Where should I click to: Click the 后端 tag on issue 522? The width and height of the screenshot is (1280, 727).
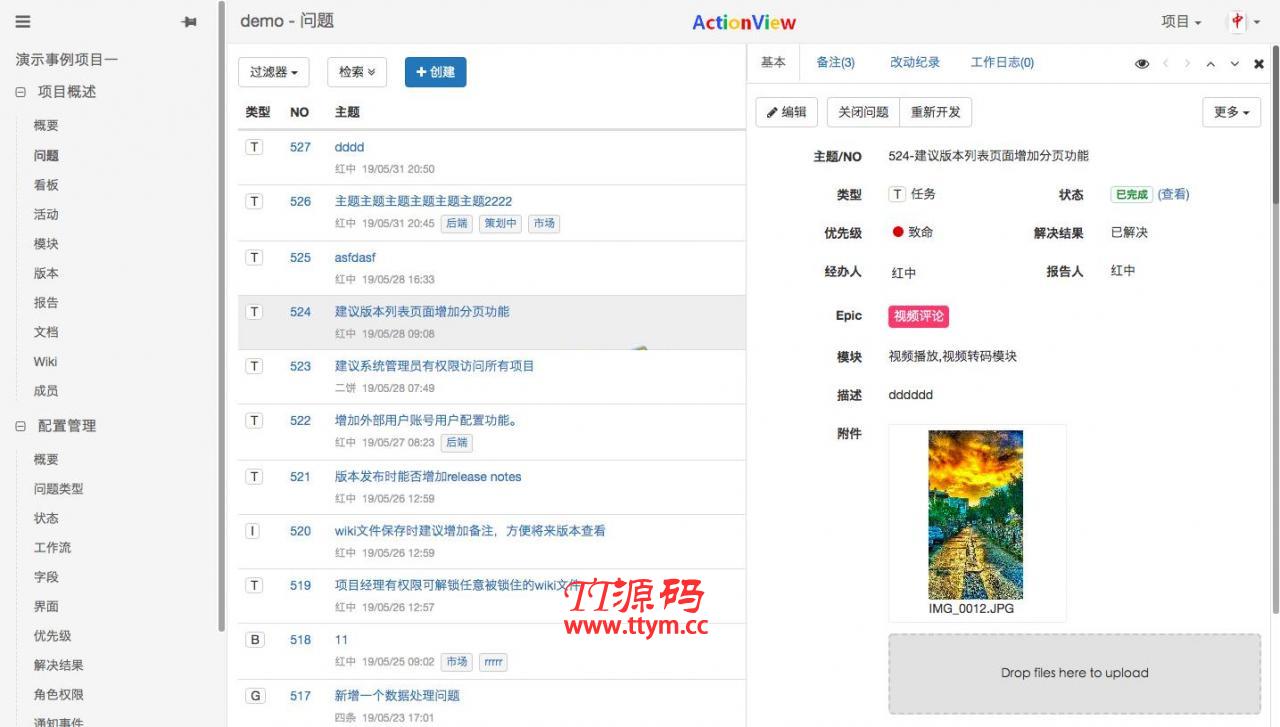pos(456,442)
